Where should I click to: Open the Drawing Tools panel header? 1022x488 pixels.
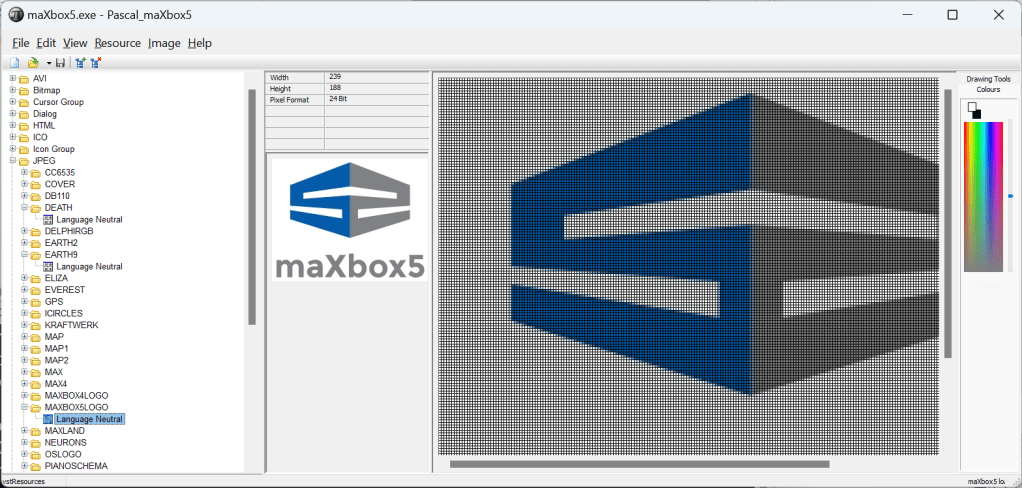tap(988, 79)
